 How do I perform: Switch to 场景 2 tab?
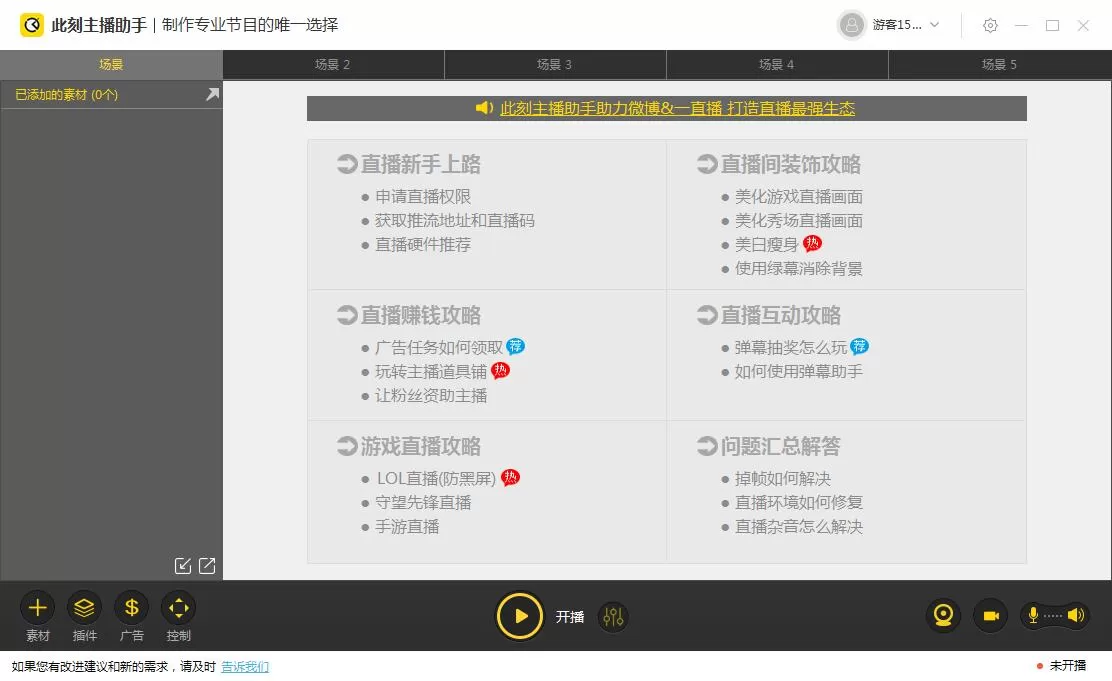click(x=333, y=65)
